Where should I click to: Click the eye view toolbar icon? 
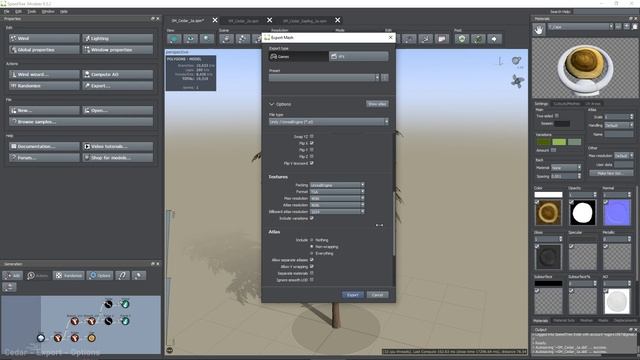[x=190, y=39]
